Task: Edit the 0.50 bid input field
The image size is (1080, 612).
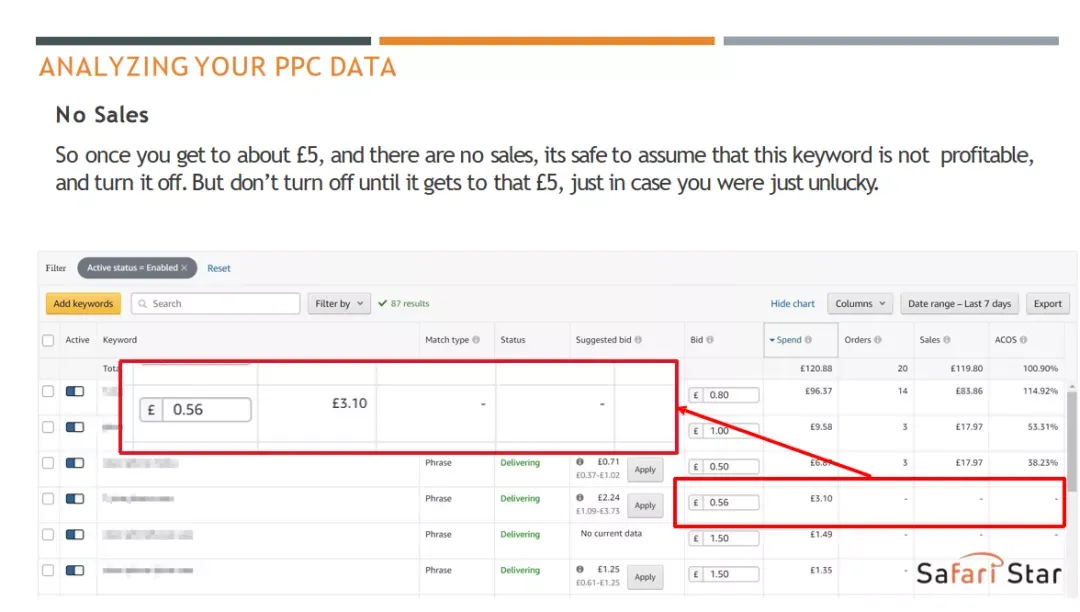Action: (x=724, y=467)
